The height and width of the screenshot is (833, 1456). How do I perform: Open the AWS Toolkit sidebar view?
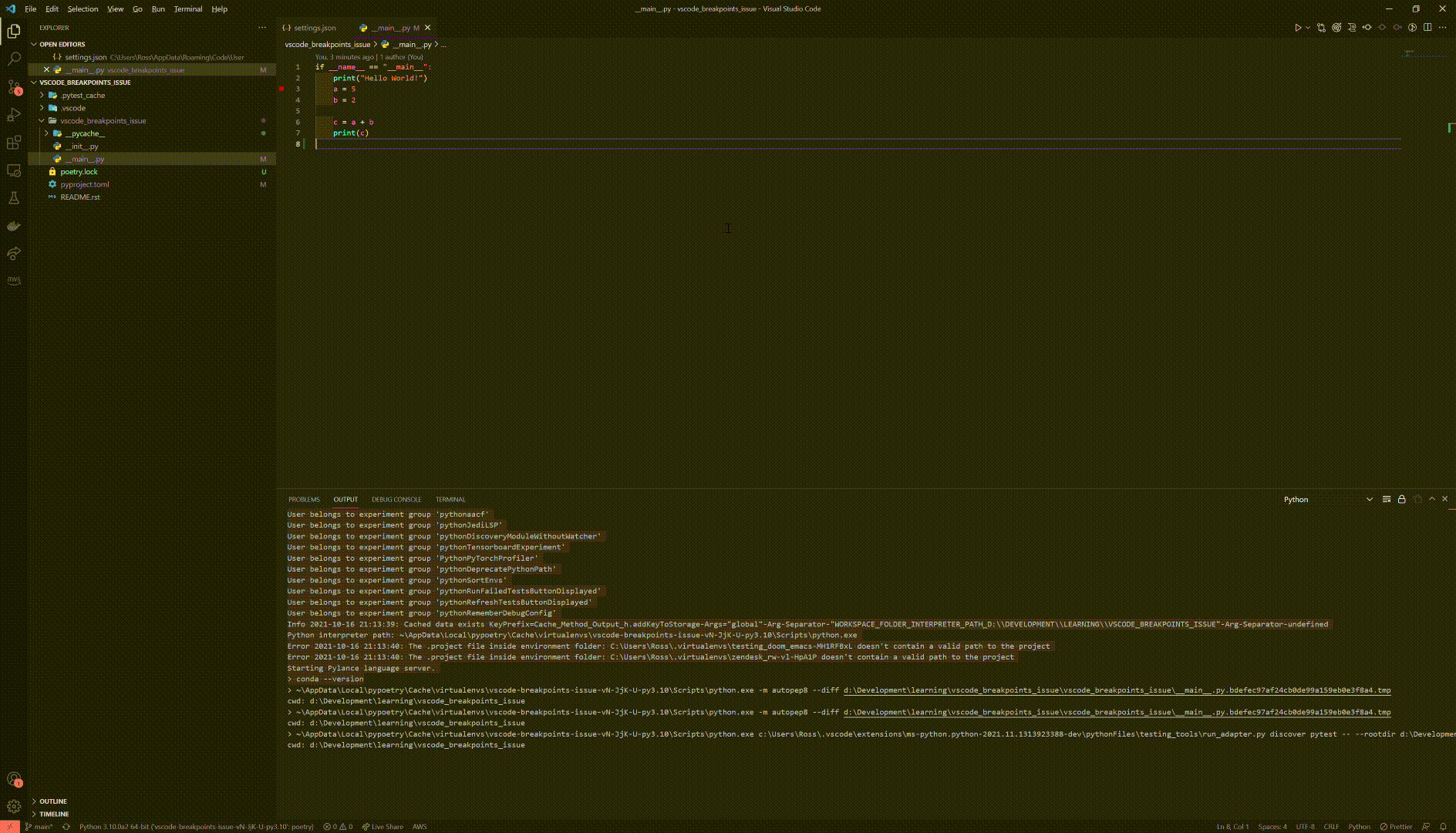click(x=14, y=281)
